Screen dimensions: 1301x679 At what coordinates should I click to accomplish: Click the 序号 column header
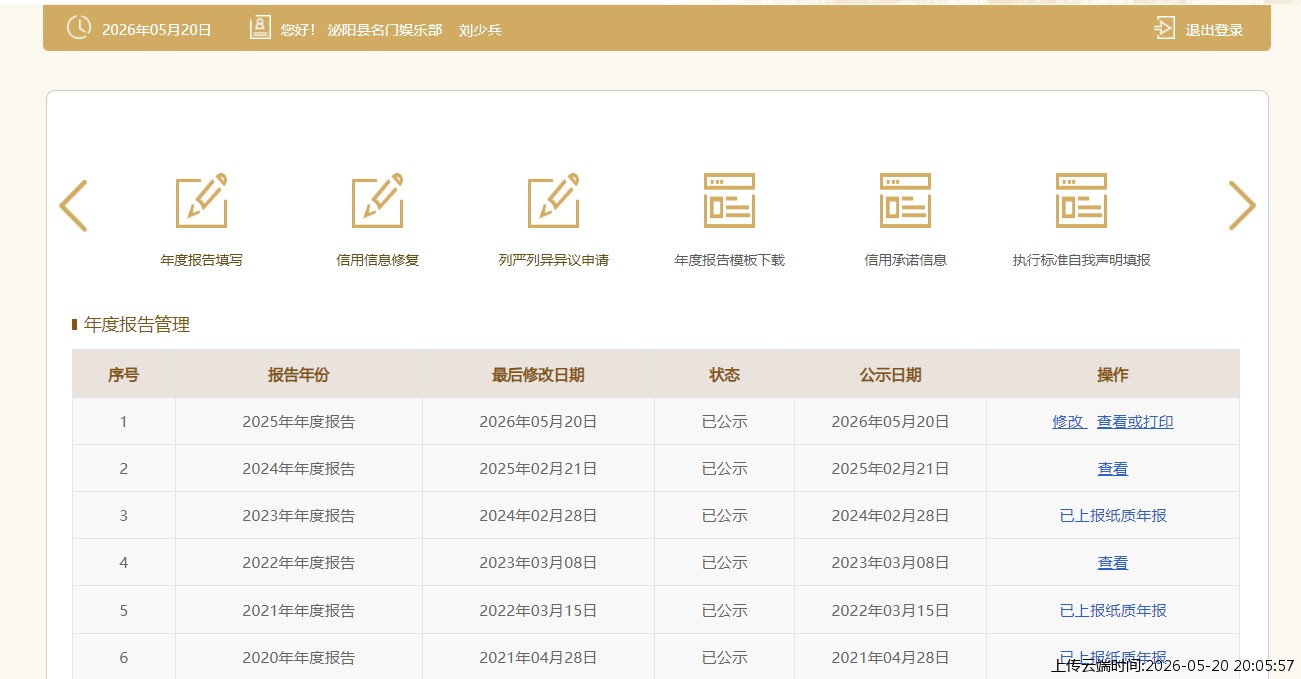pos(124,375)
